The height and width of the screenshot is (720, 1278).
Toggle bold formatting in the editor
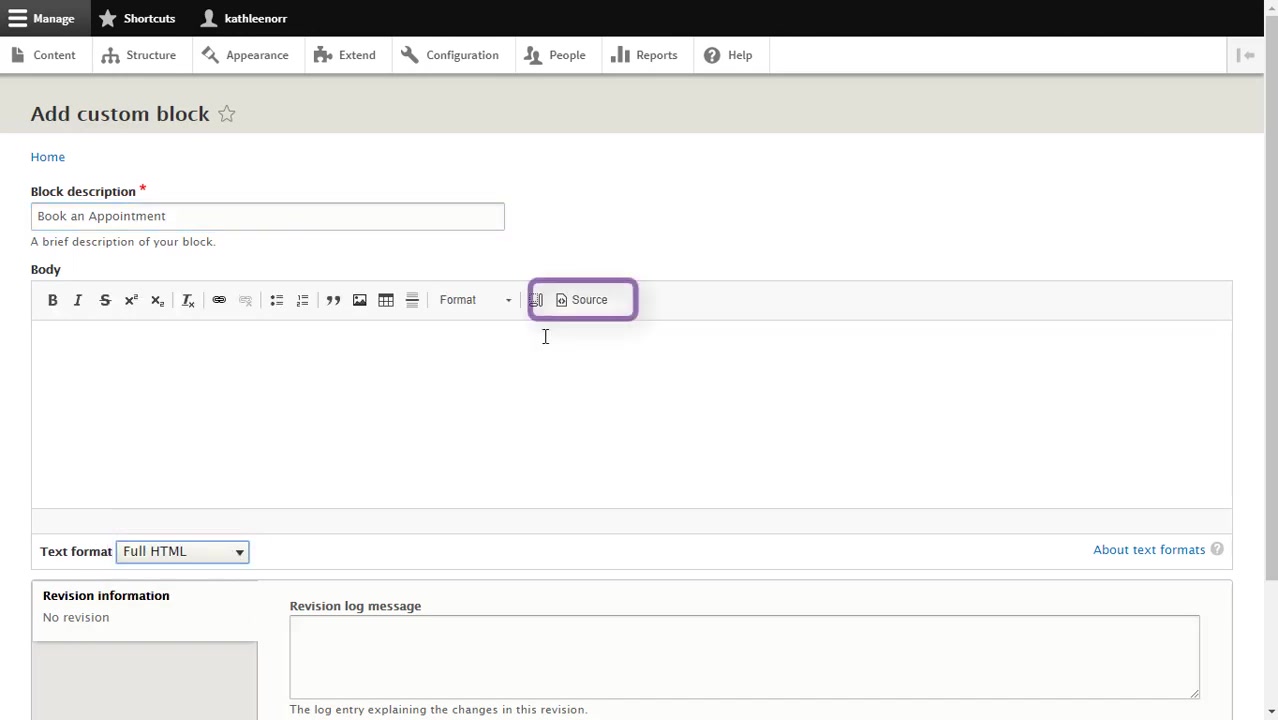(52, 300)
